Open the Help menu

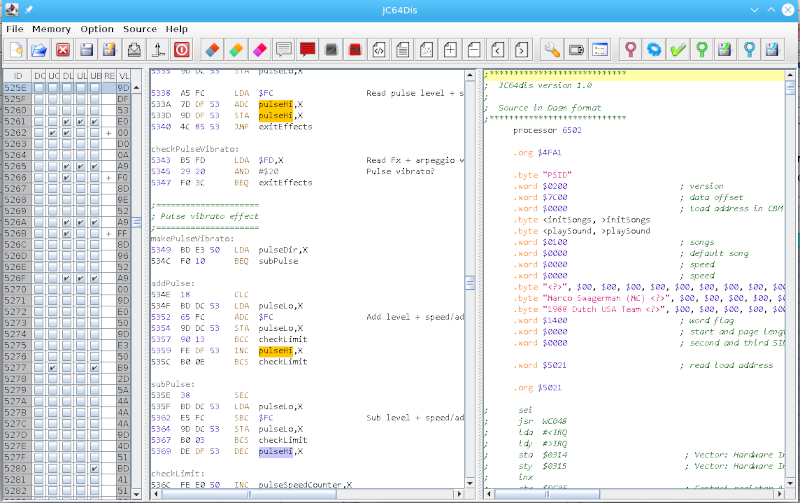click(177, 29)
